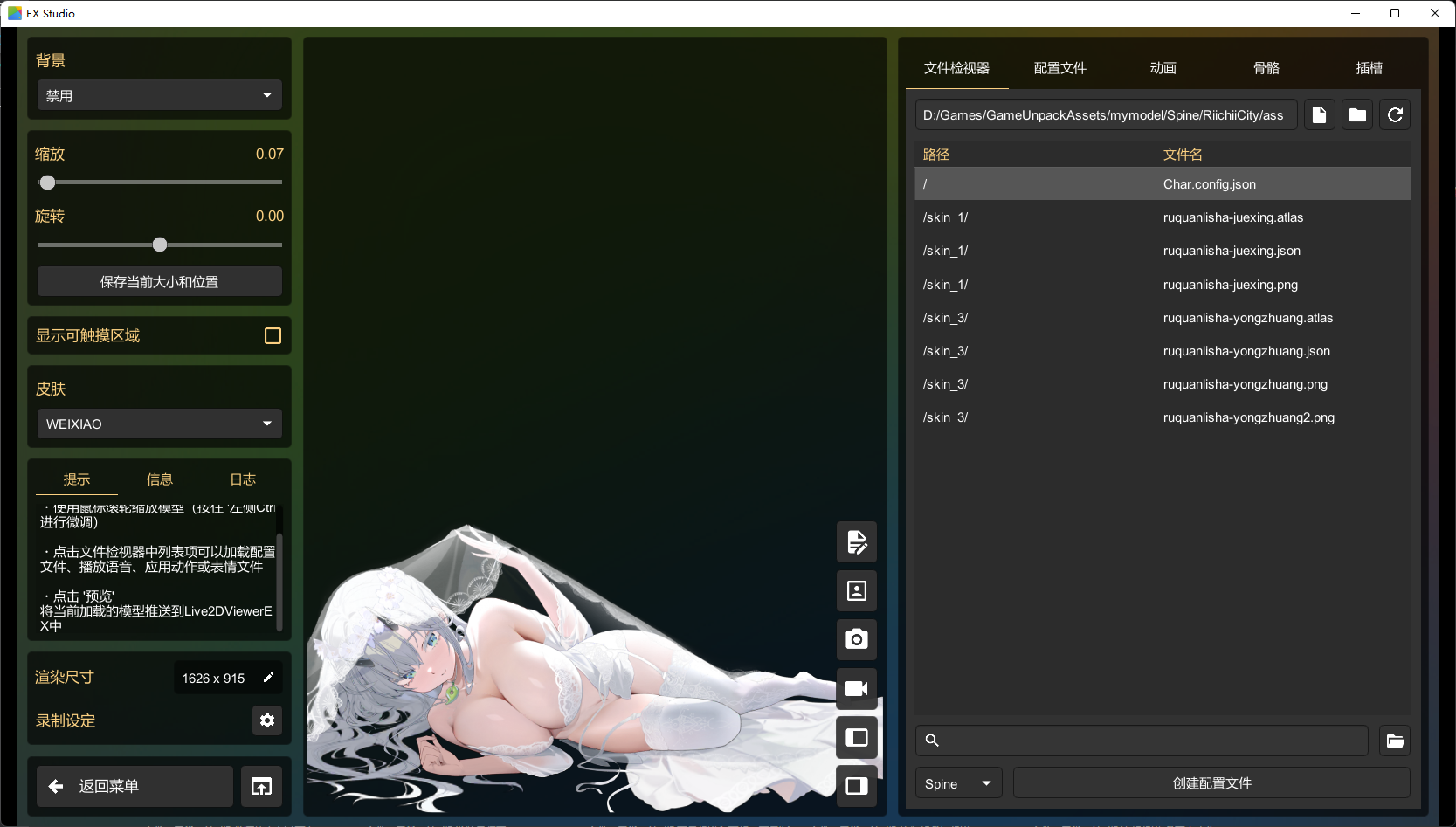Select the Char.config.json row
The width and height of the screenshot is (1456, 827).
tap(1163, 184)
